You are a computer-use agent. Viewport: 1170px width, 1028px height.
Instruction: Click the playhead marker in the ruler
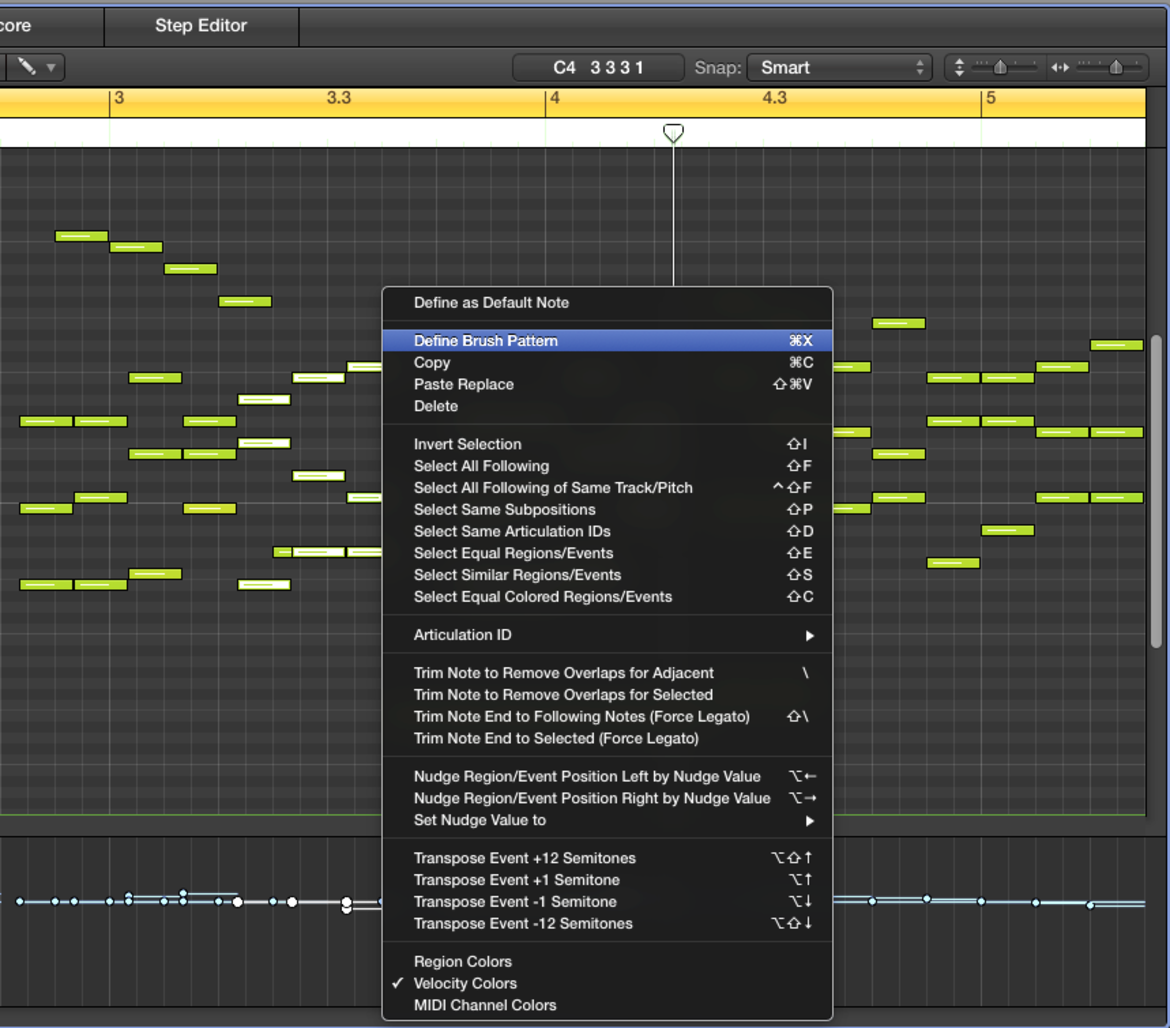[673, 133]
